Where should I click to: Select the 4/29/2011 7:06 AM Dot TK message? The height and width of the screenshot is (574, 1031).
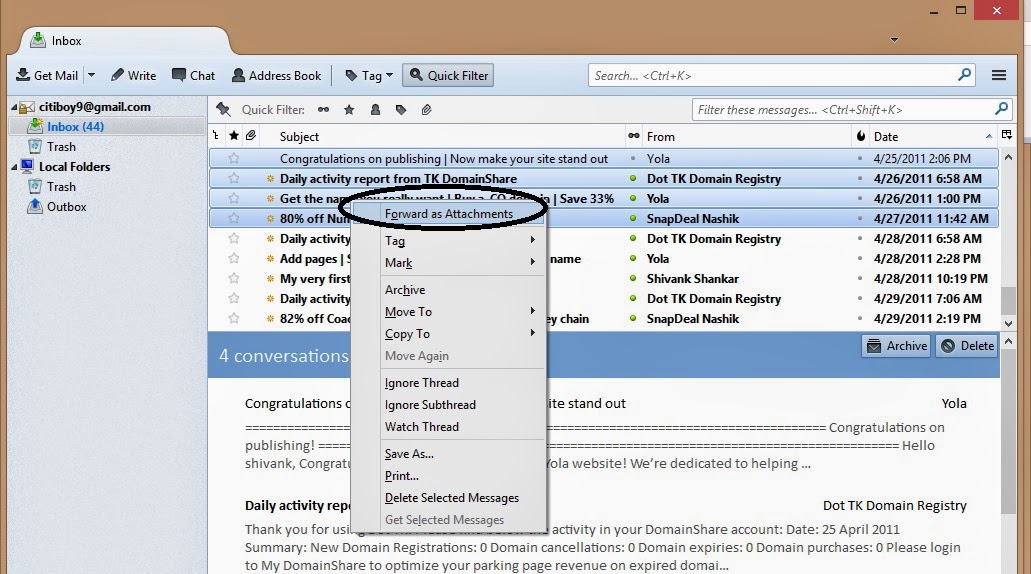[604, 299]
